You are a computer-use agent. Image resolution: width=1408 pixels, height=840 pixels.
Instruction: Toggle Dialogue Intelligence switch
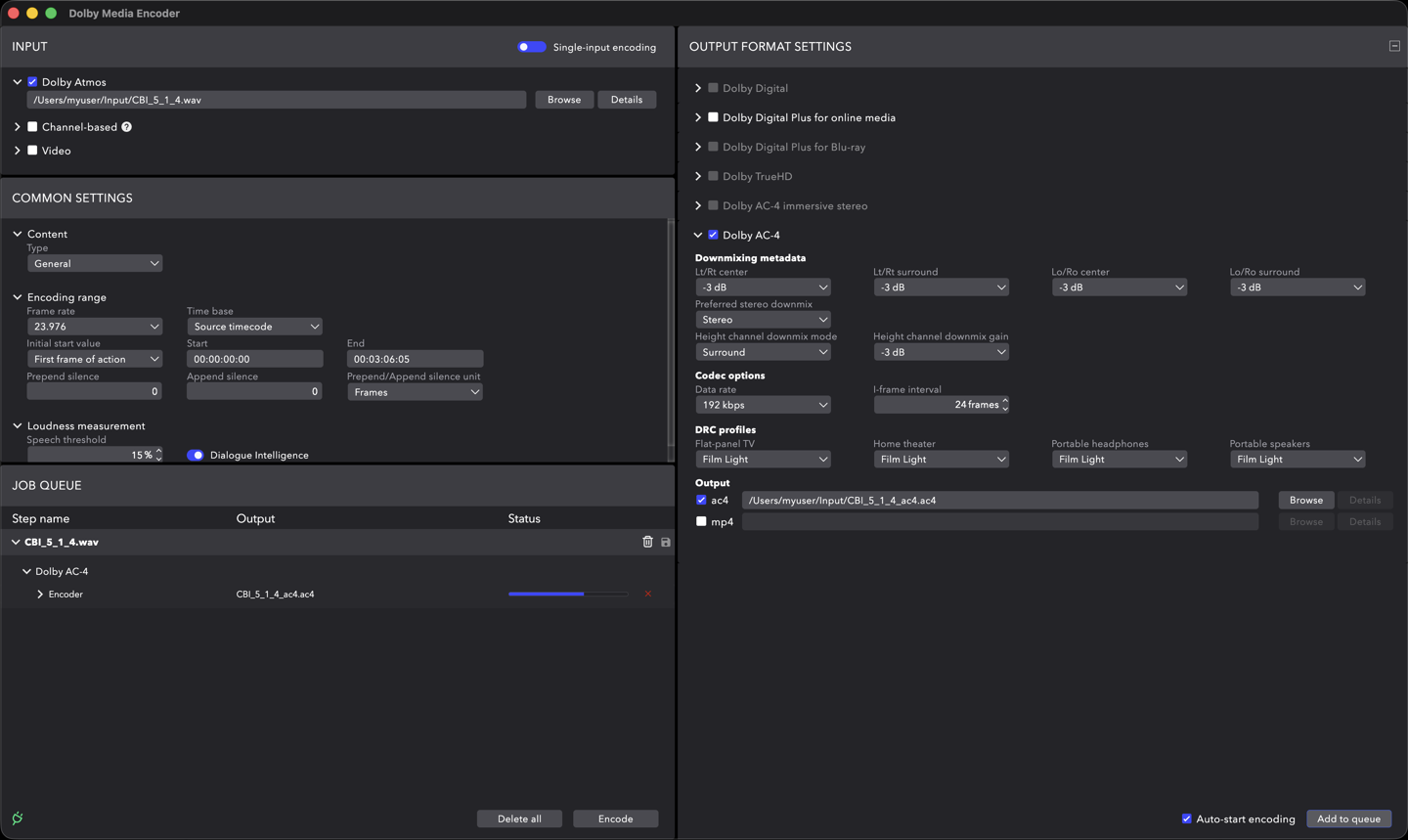click(x=196, y=455)
